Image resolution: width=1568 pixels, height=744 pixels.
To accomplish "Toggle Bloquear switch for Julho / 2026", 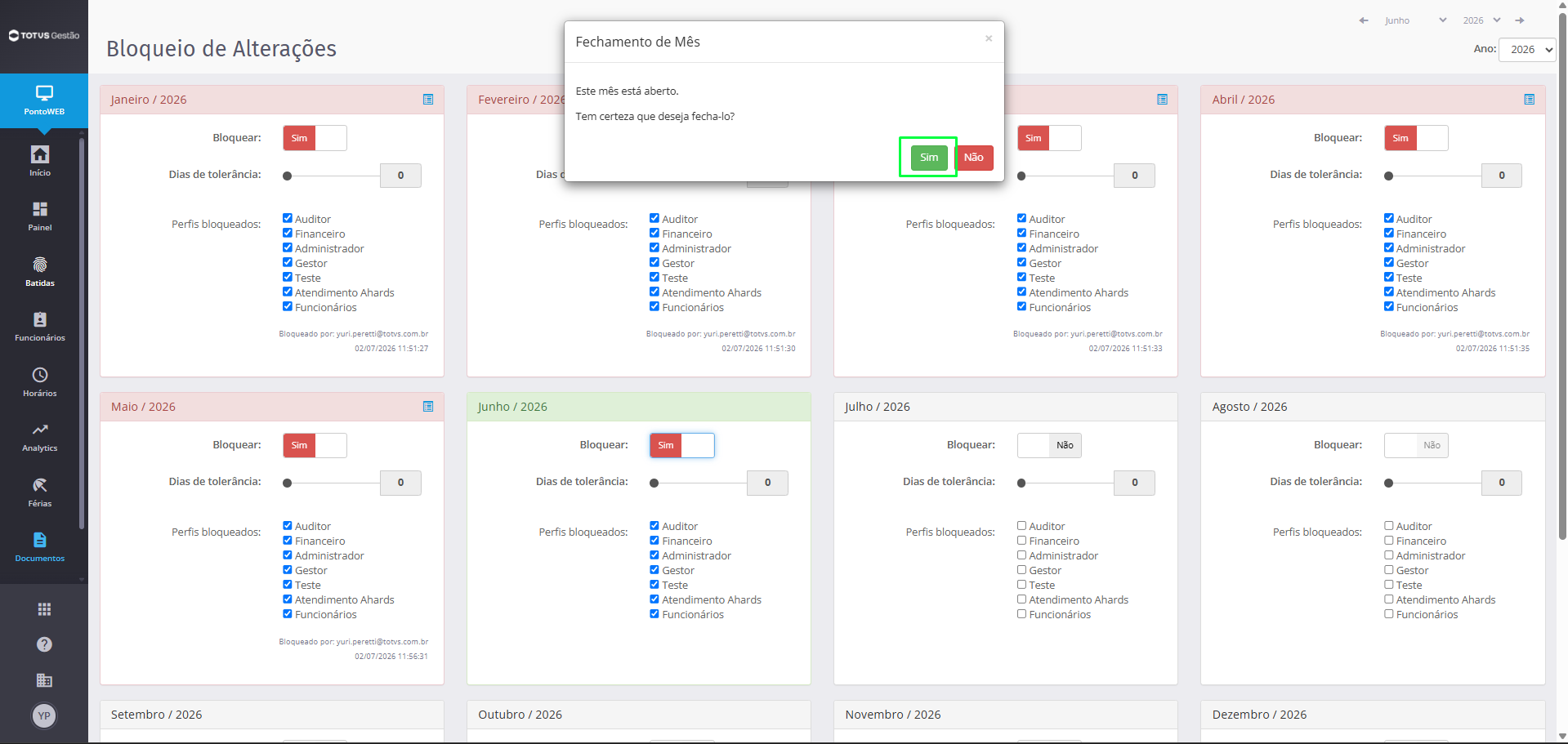I will pos(1049,445).
